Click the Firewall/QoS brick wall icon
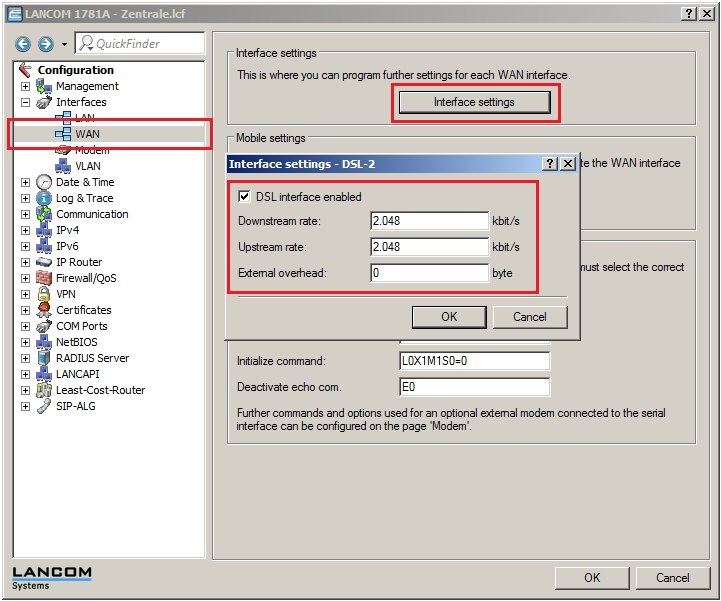The height and width of the screenshot is (601, 721). [x=44, y=278]
